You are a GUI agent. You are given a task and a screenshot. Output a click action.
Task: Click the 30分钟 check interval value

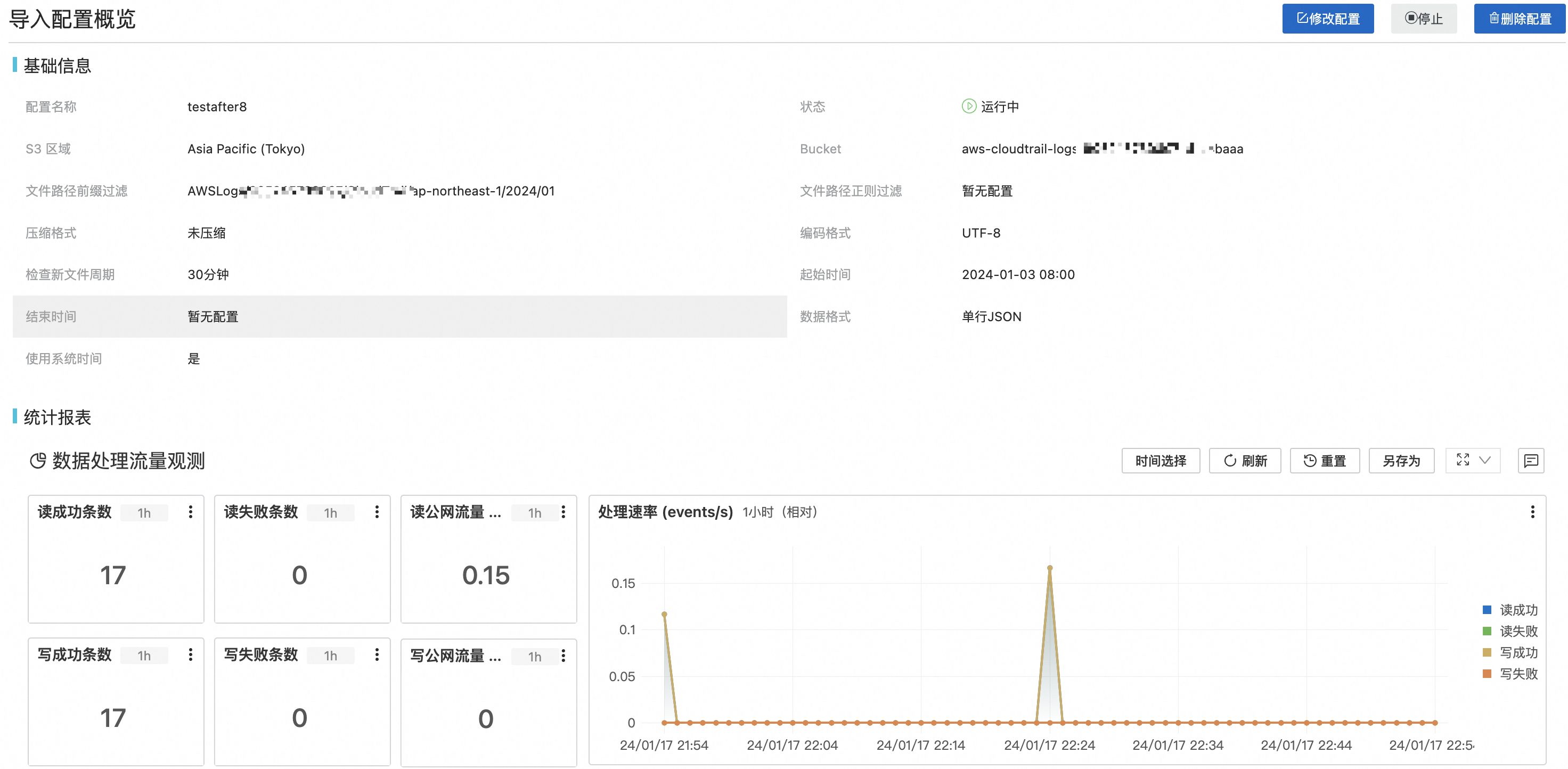(208, 274)
